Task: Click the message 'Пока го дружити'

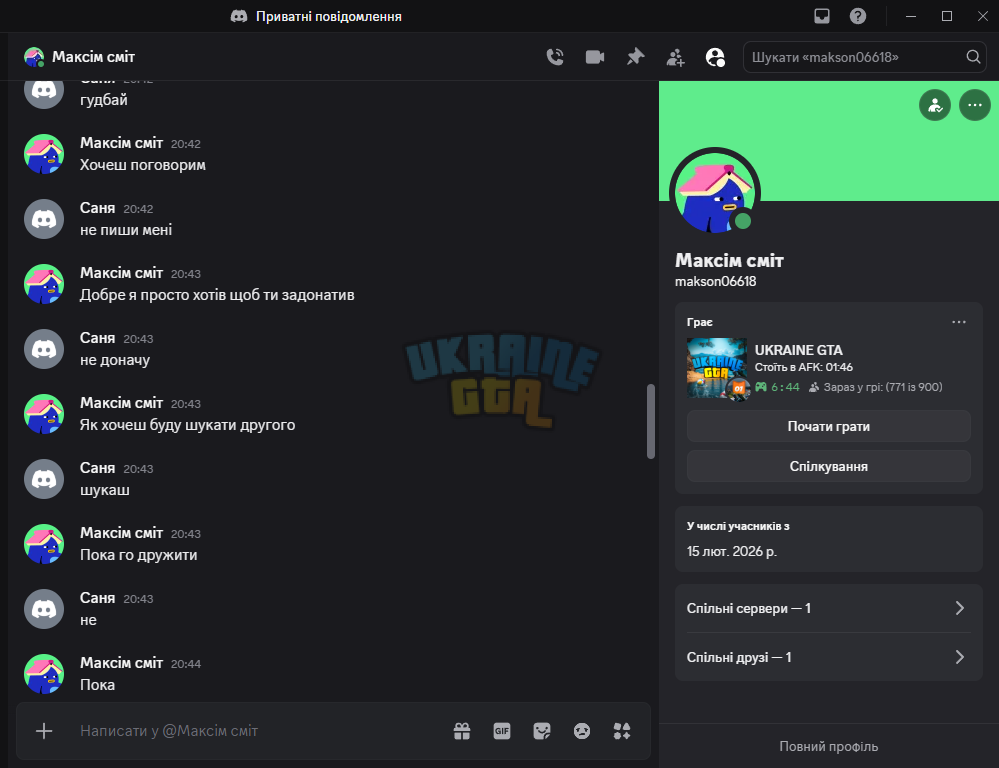Action: pos(138,555)
